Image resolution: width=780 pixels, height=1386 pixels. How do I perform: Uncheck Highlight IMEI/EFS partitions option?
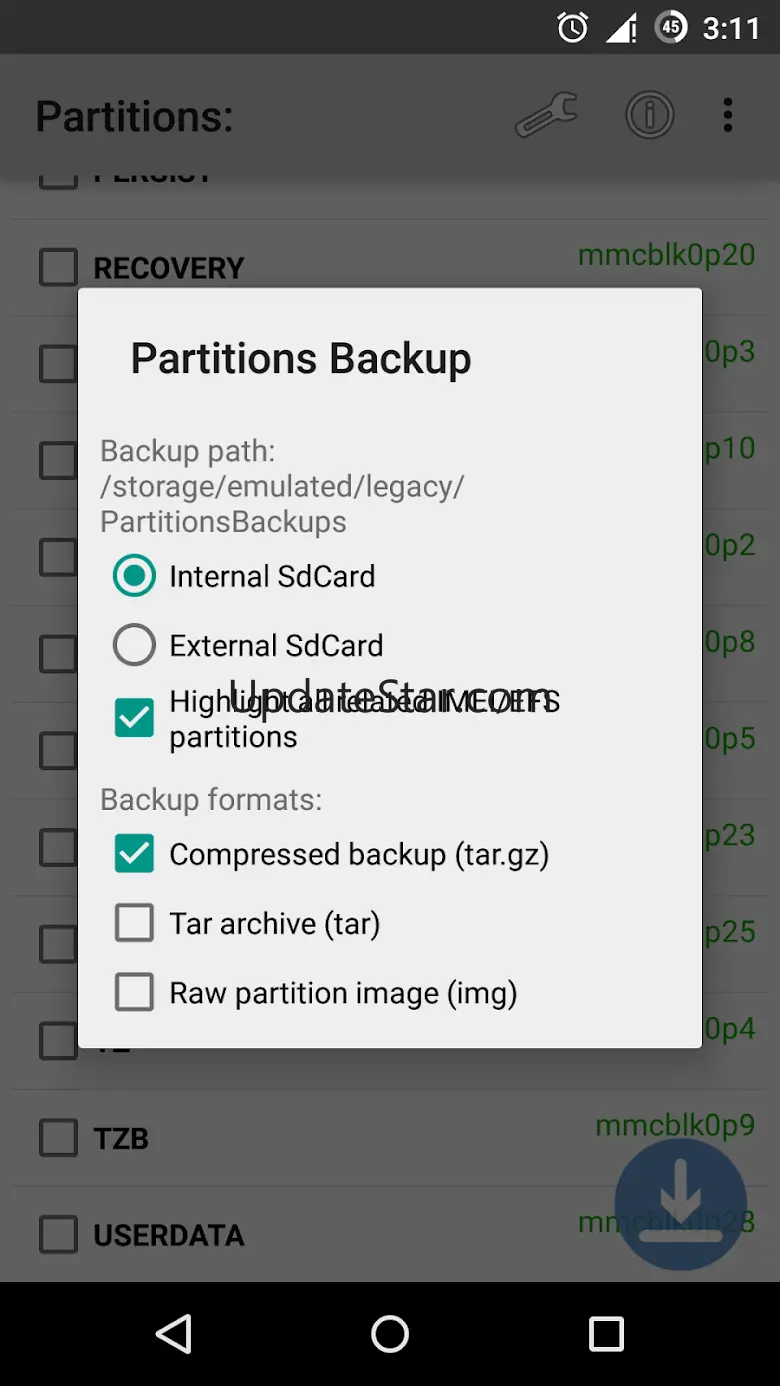134,718
